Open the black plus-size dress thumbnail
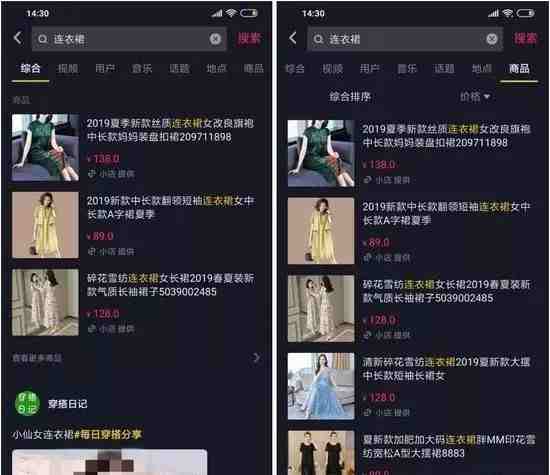 [x=321, y=453]
